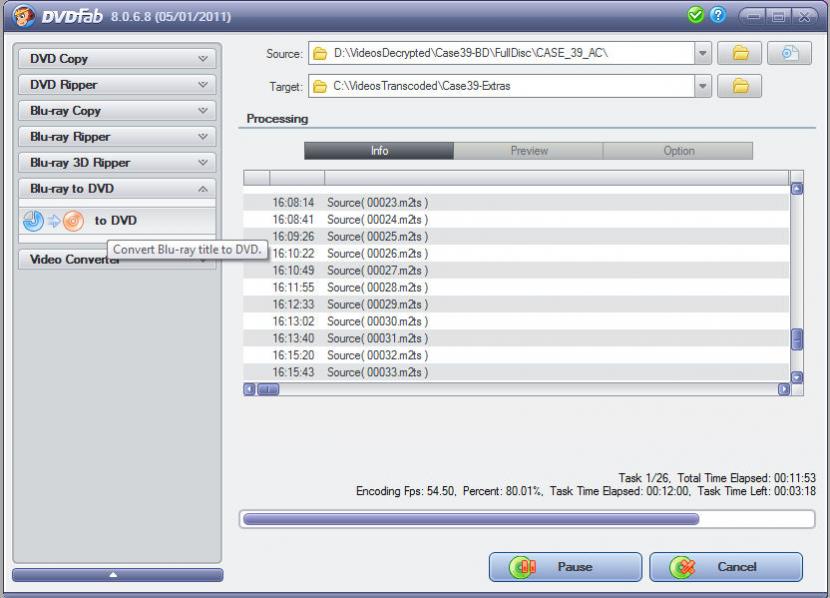Click the log list vertical scrollbar thumb

click(797, 339)
